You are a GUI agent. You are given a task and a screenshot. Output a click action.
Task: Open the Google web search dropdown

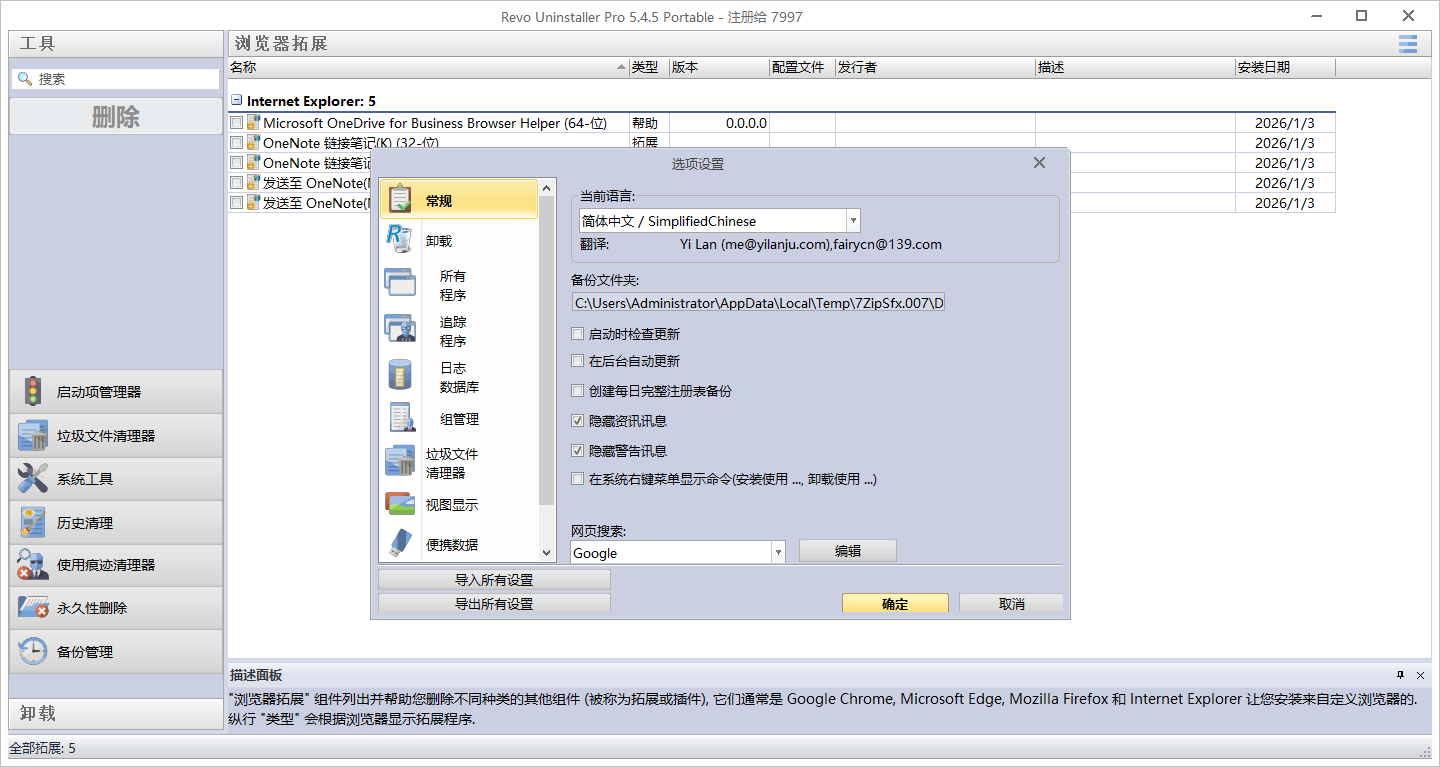[x=777, y=550]
